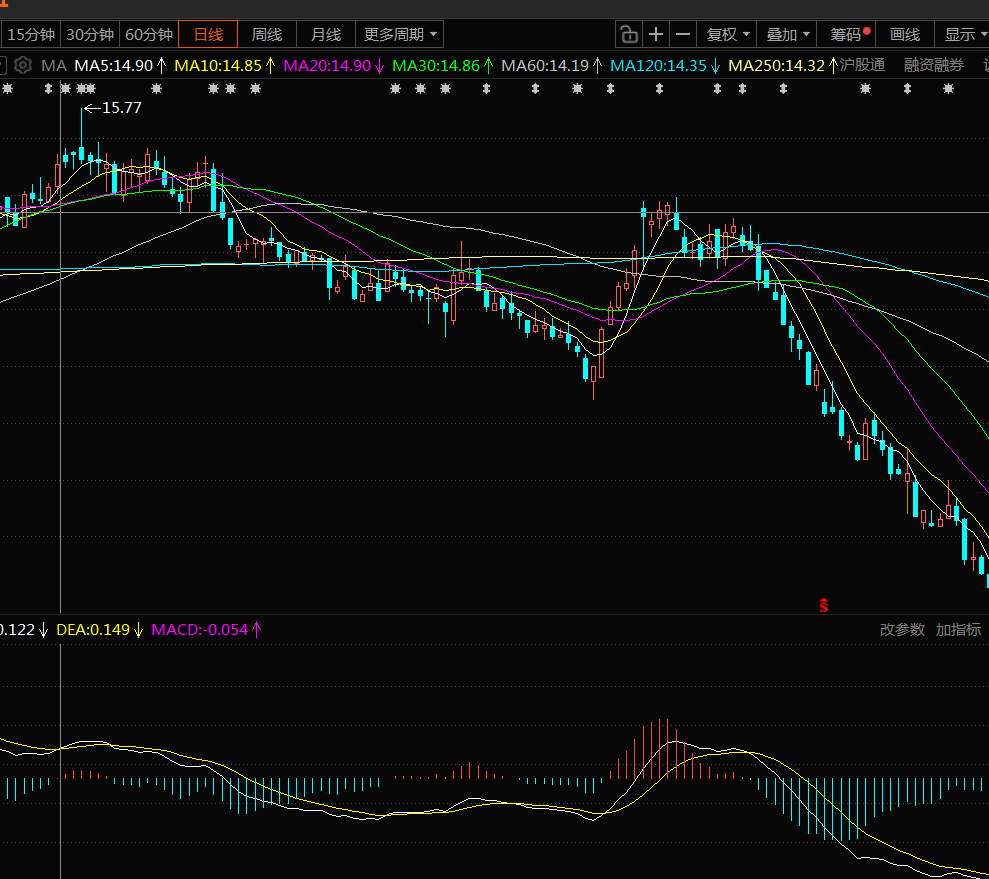Switch to the 月线 monthly tab
This screenshot has width=989, height=879.
(325, 35)
